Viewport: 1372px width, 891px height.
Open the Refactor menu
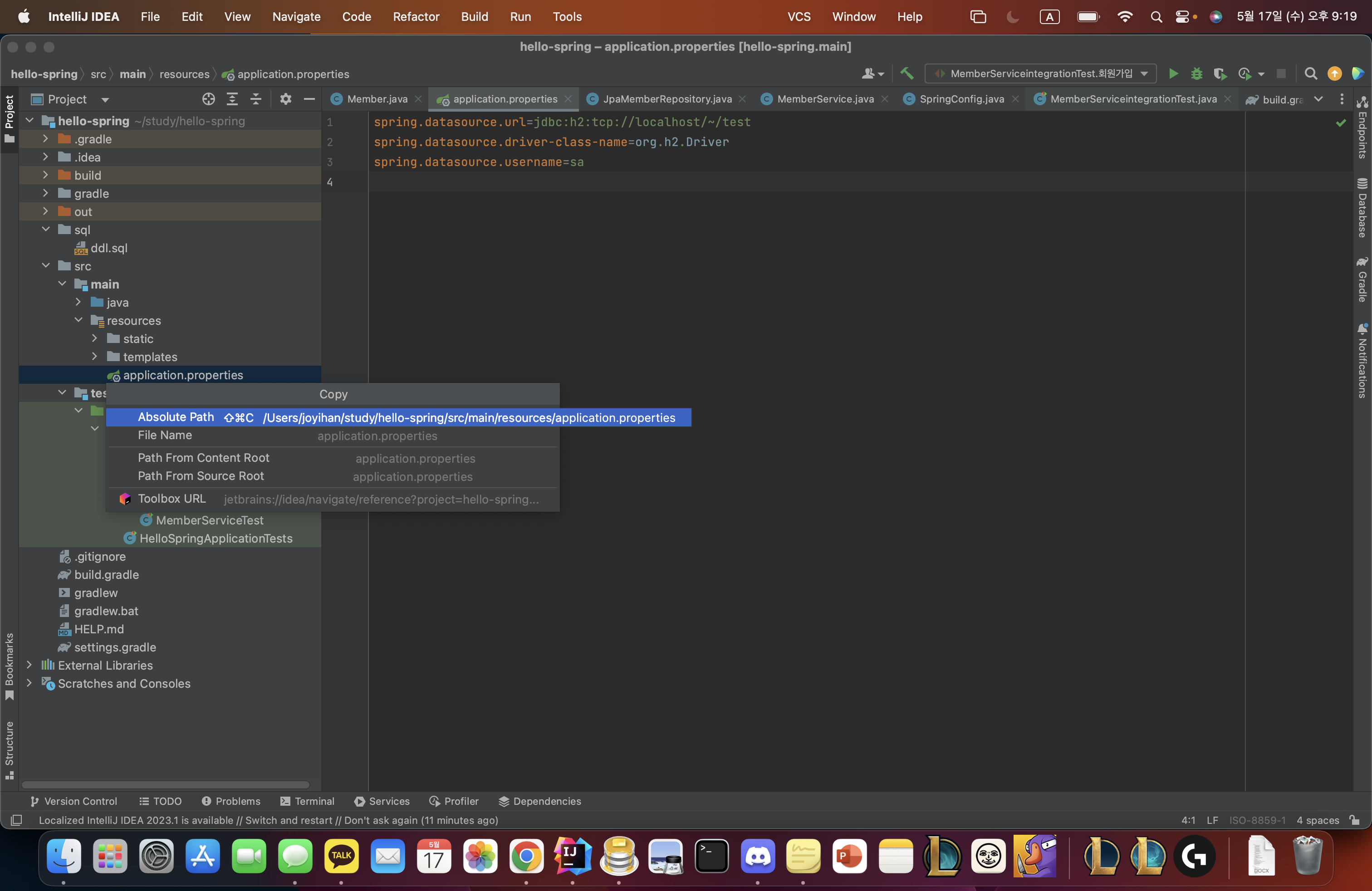pos(416,17)
